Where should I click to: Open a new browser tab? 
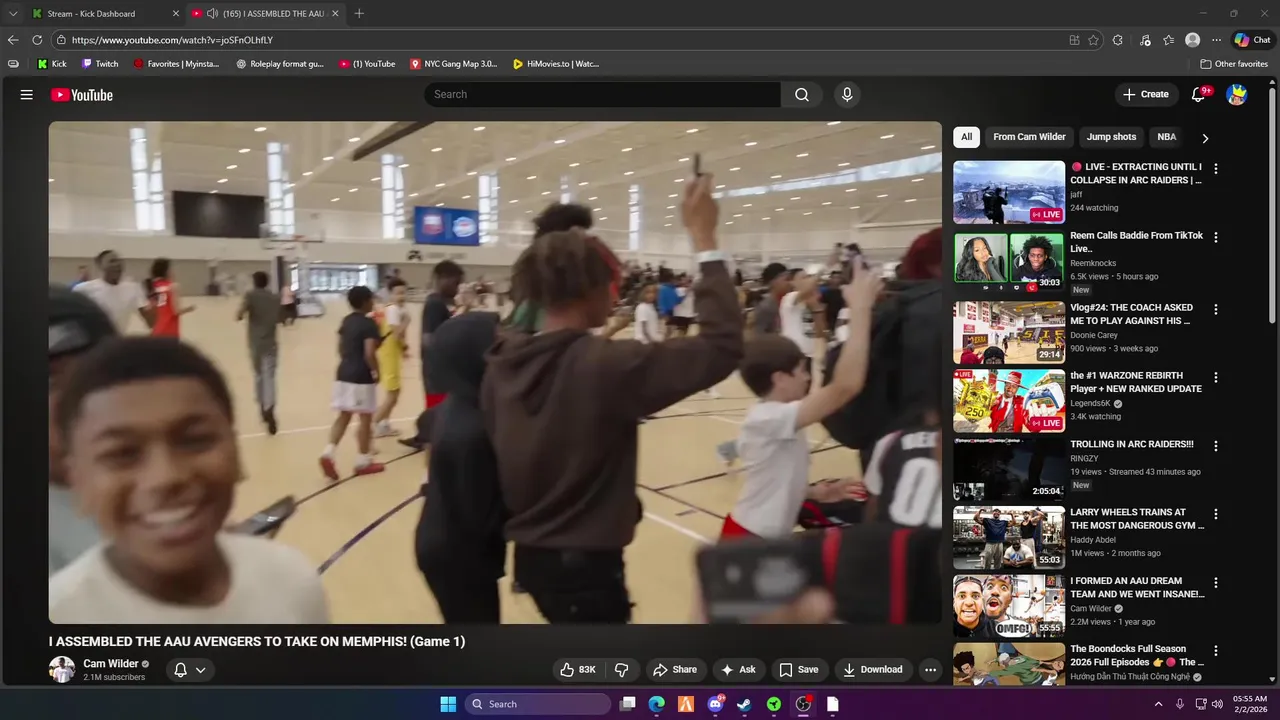click(359, 14)
